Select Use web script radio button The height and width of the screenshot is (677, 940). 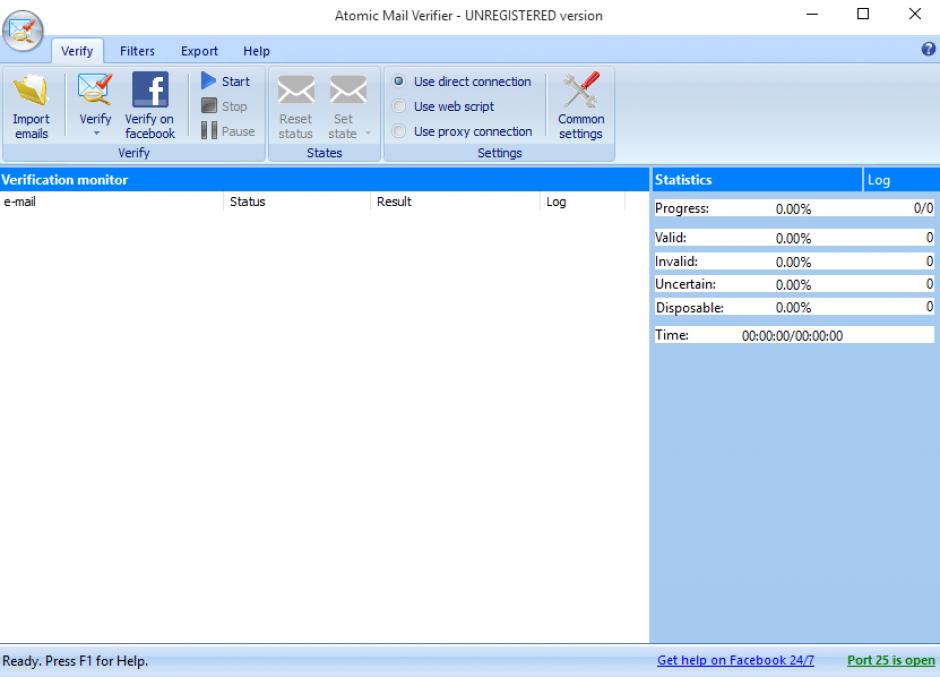click(399, 106)
